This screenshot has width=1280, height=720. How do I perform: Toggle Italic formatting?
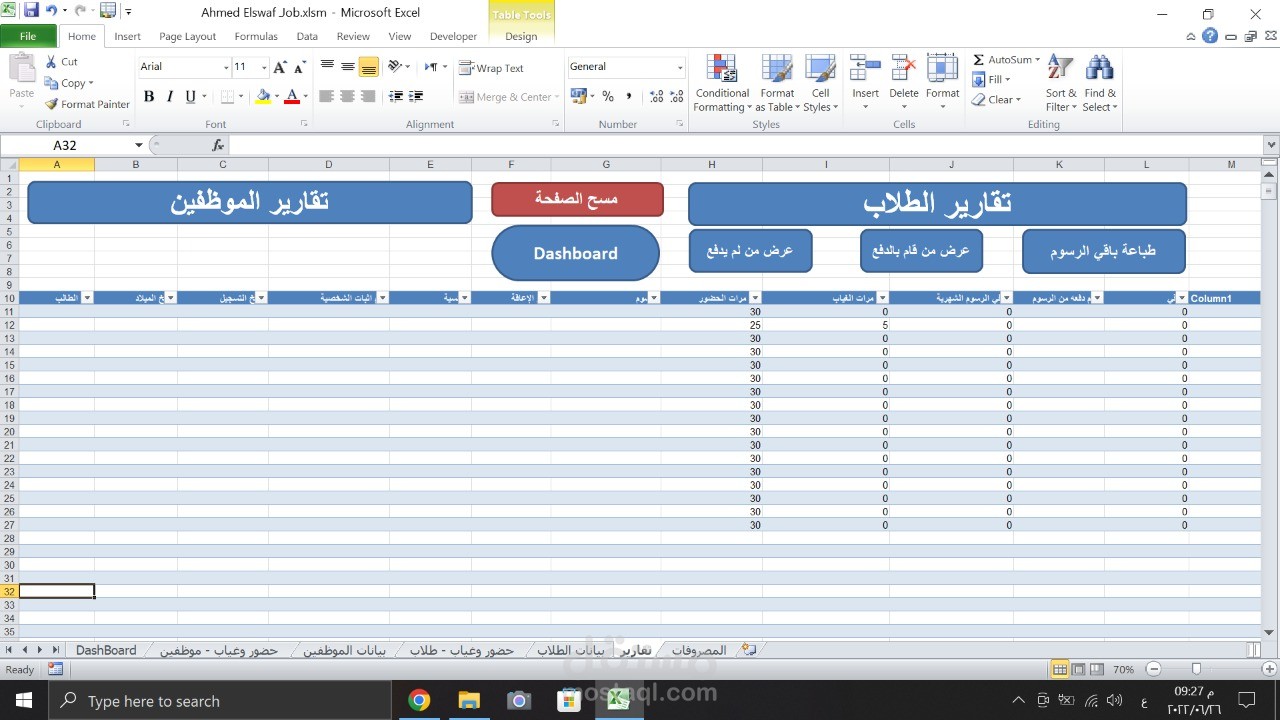pyautogui.click(x=169, y=97)
